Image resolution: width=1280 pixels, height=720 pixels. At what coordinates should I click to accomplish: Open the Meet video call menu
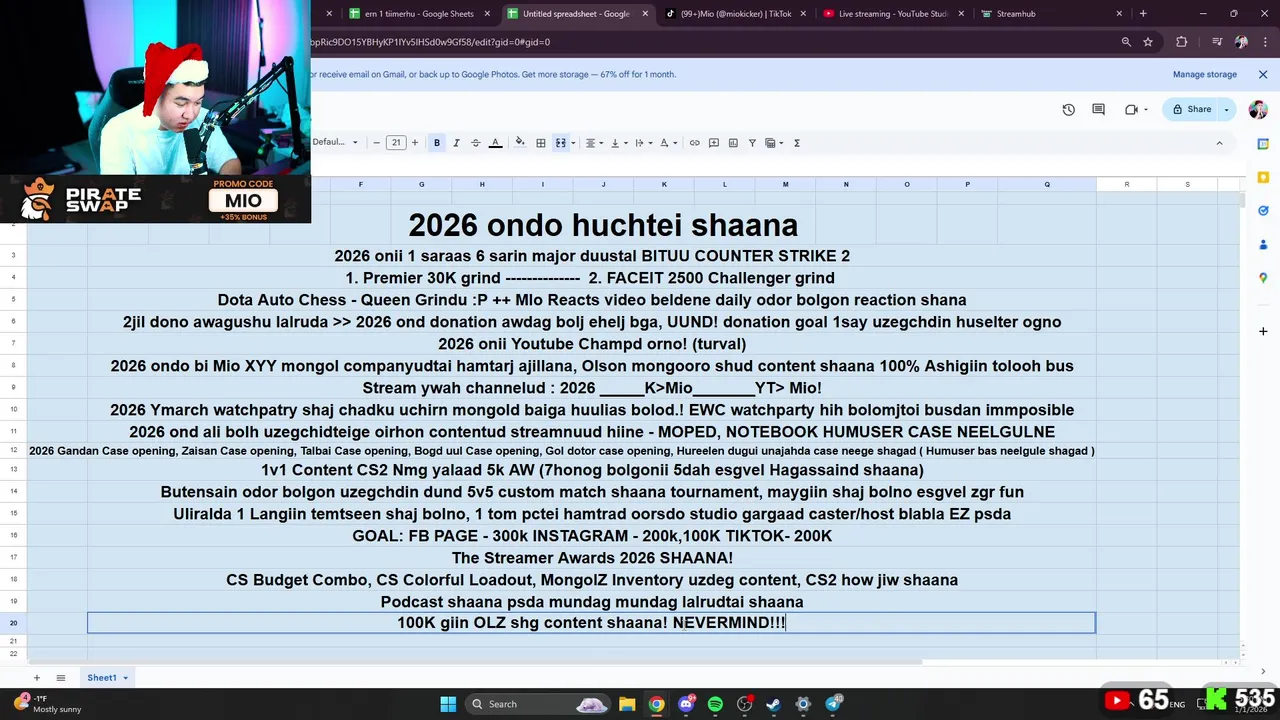tap(1136, 109)
